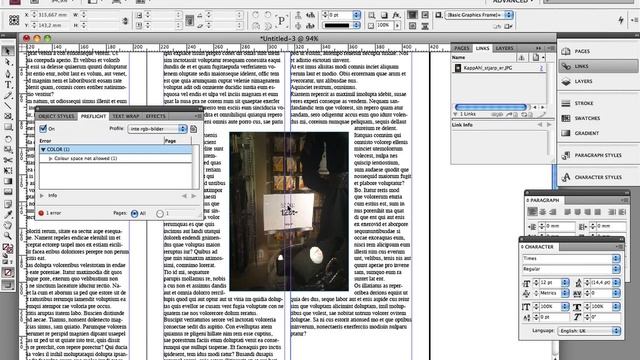Toggle align left in Paragraph panel
This screenshot has width=640, height=360.
[x=532, y=212]
